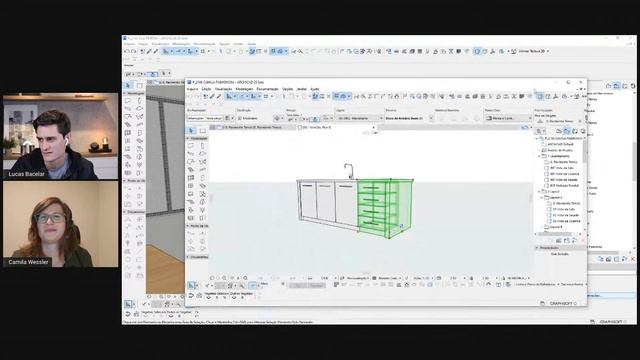Select the Slab tool in front toolbox

(202, 153)
